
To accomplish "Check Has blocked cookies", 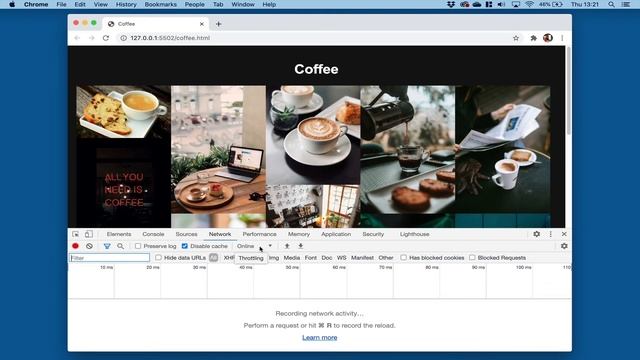I will click(x=404, y=258).
